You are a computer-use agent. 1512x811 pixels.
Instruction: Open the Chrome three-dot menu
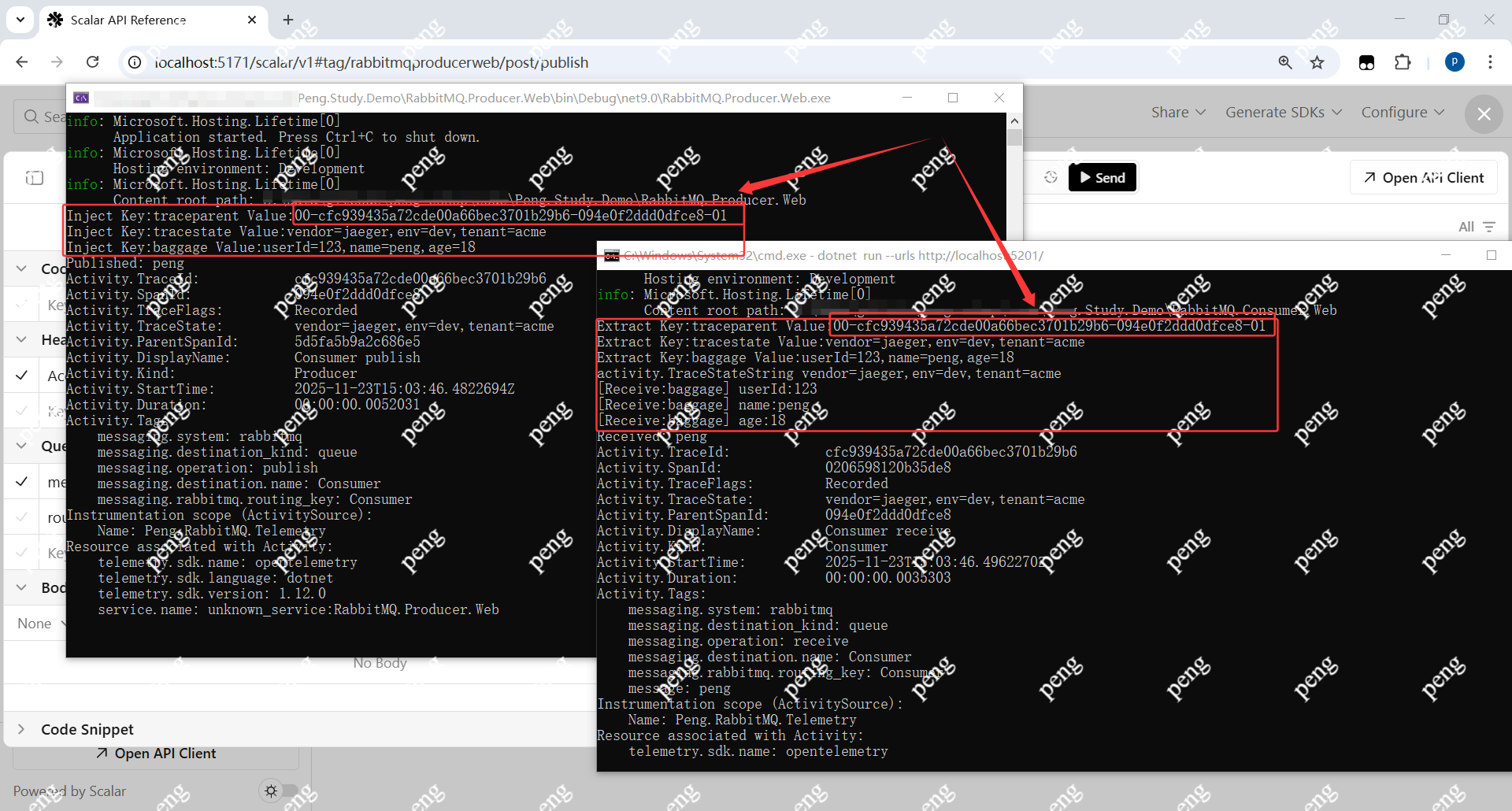pyautogui.click(x=1490, y=62)
